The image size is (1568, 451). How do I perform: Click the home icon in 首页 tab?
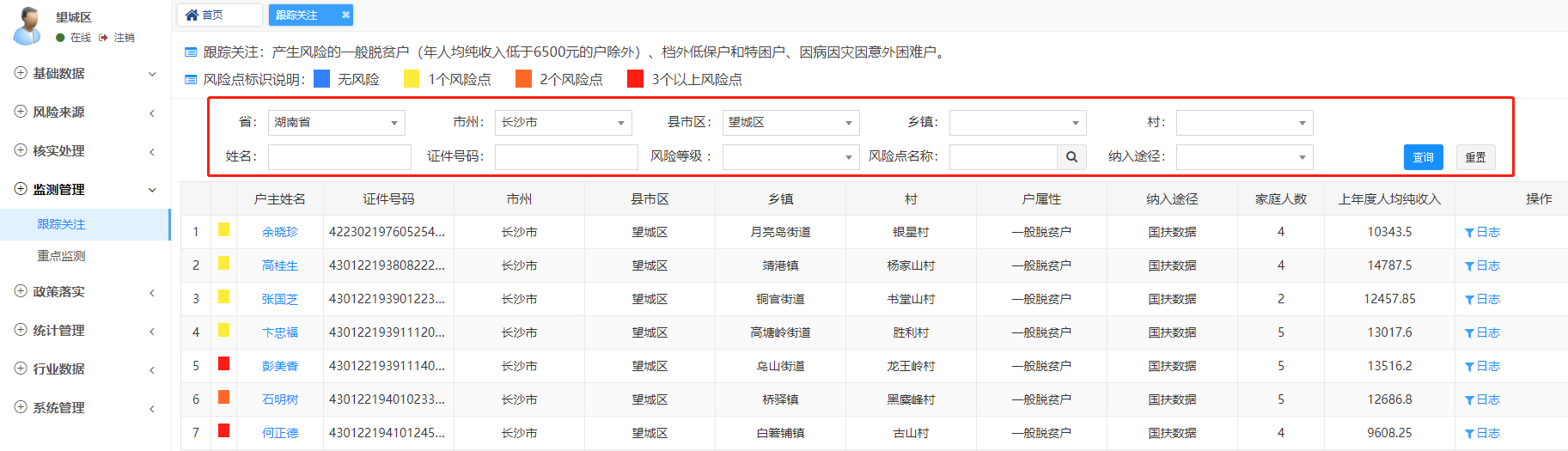[192, 15]
